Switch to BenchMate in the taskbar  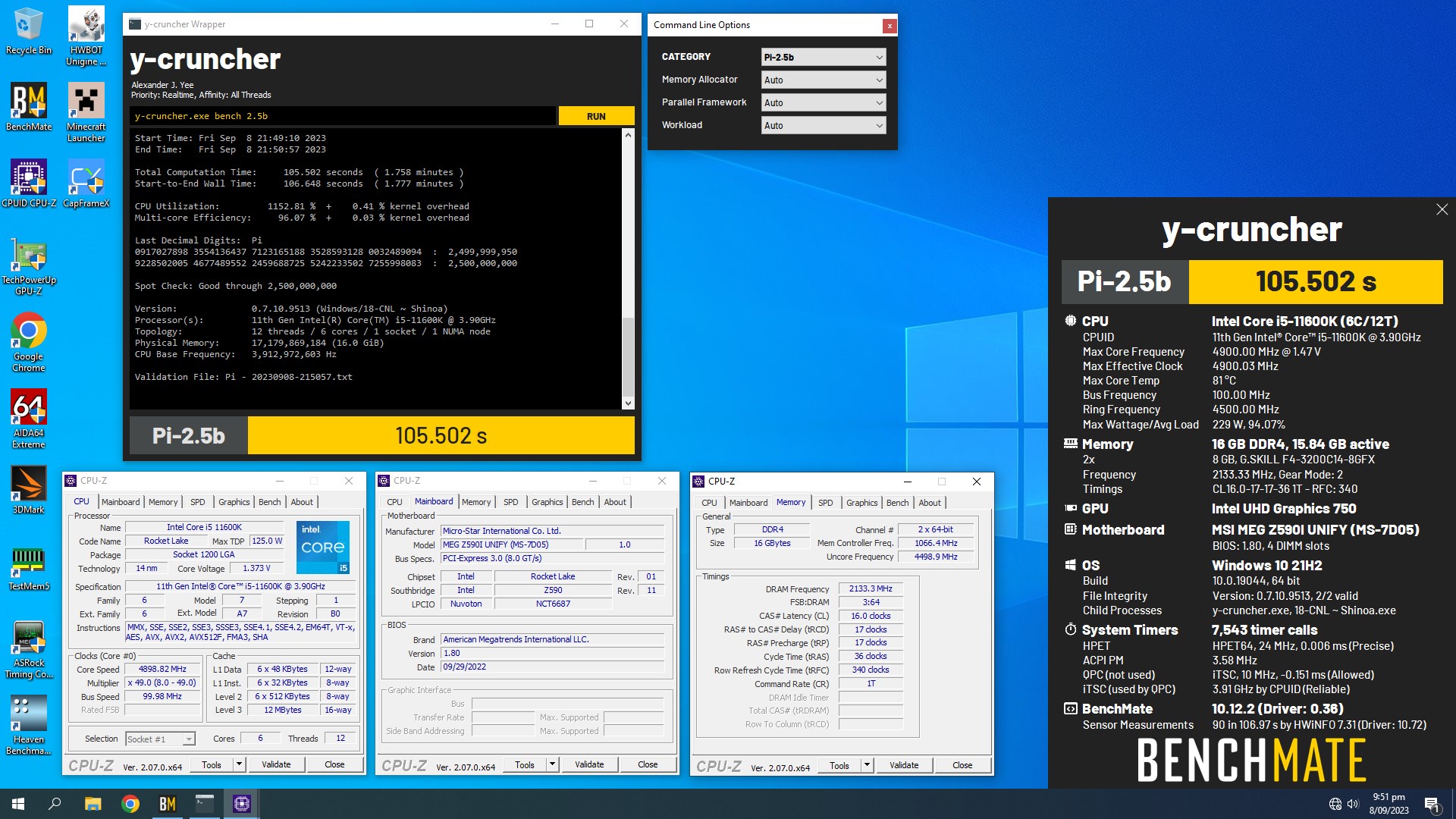(x=168, y=804)
